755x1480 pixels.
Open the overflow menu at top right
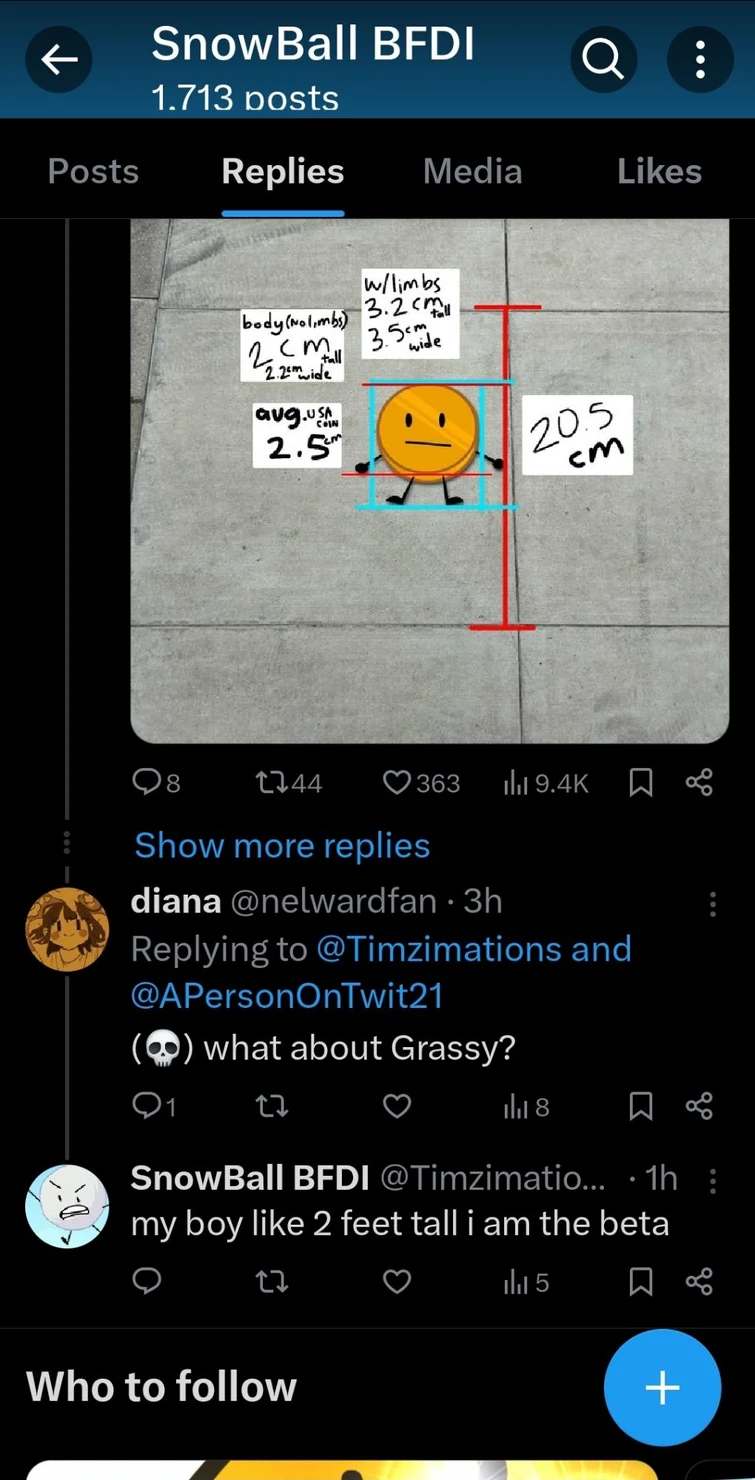click(699, 59)
